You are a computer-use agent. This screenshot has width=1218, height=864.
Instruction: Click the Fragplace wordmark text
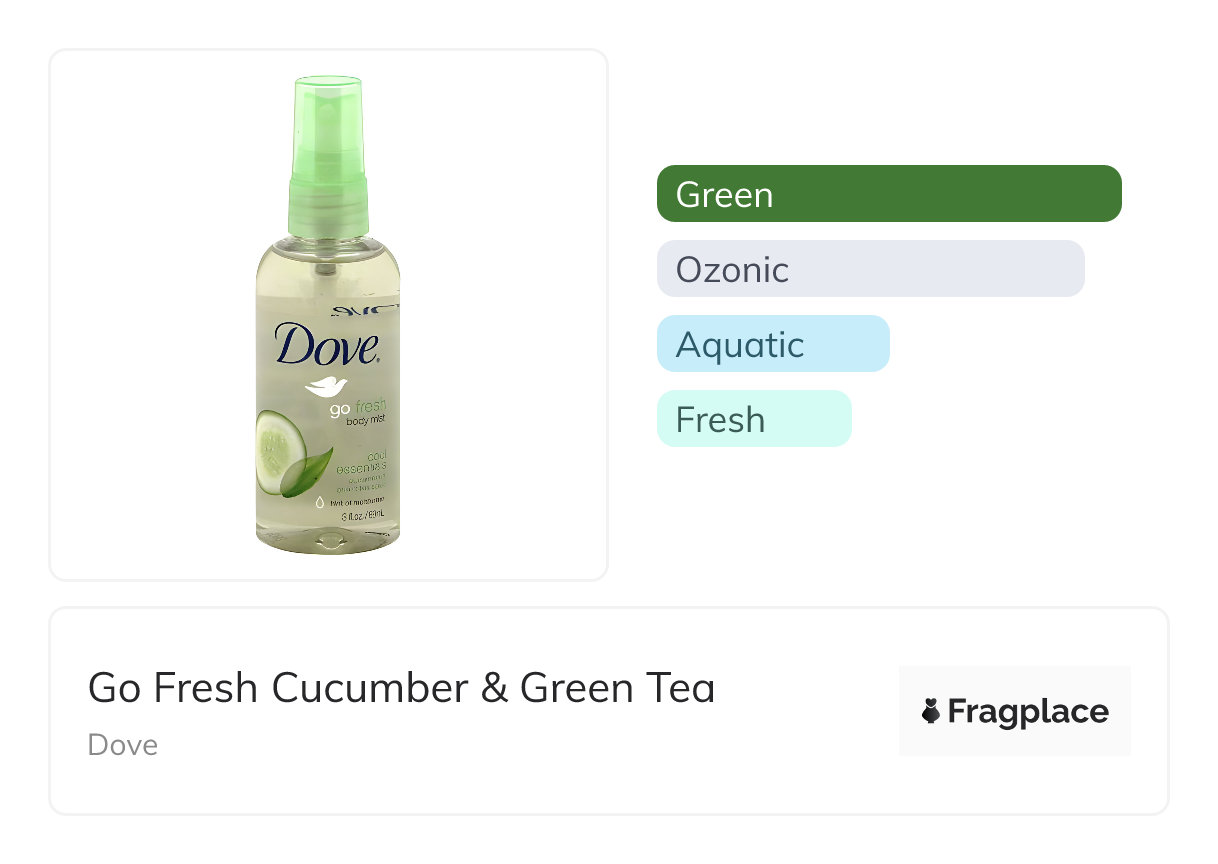click(x=1028, y=712)
